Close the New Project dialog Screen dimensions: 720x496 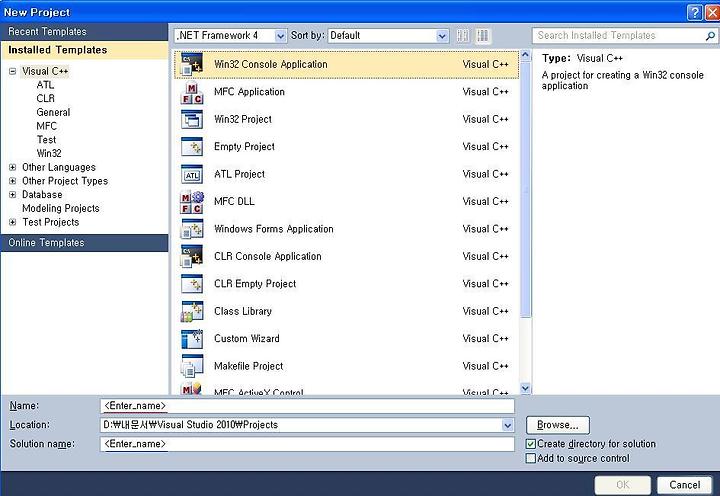pos(713,12)
